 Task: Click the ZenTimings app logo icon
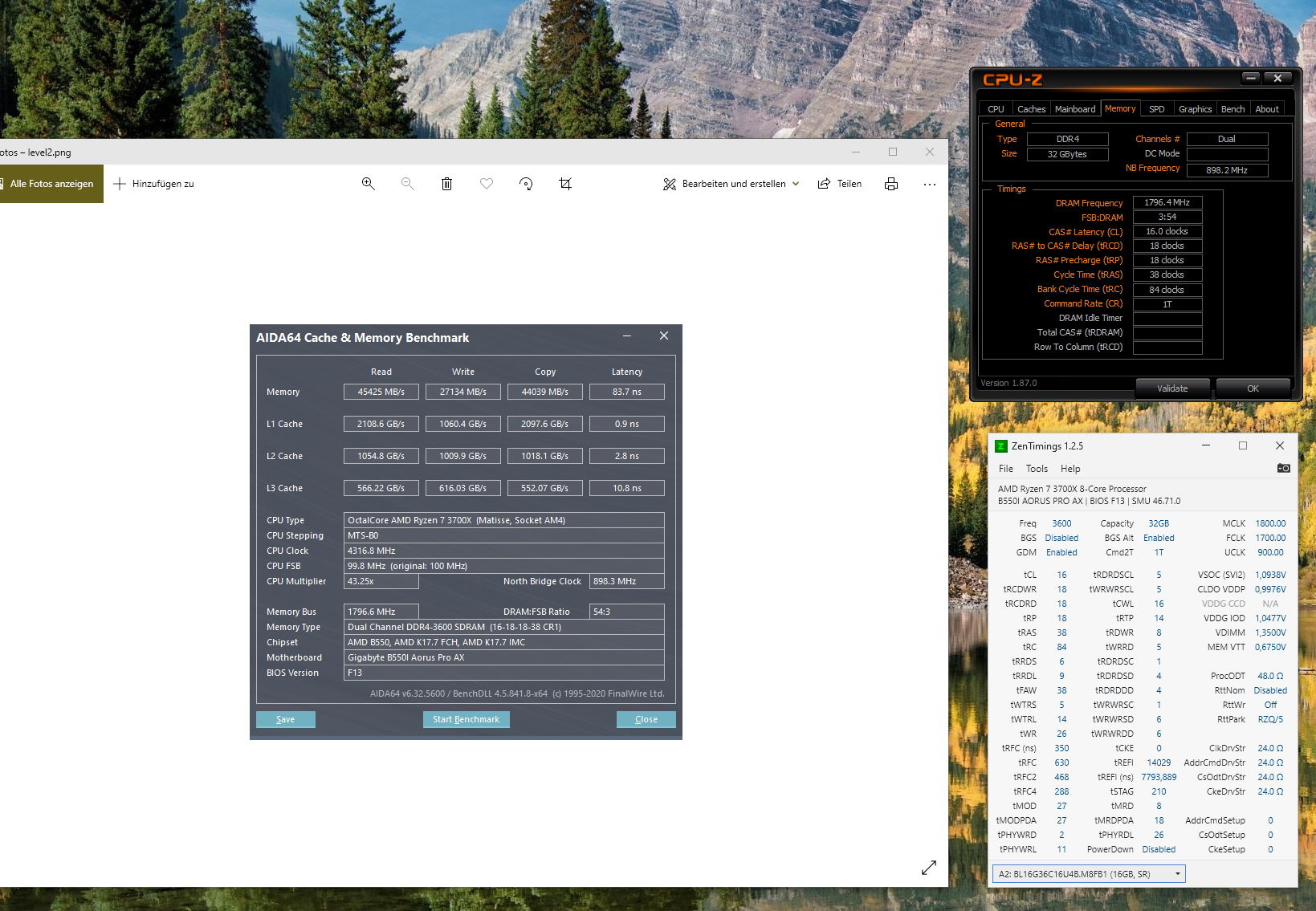click(x=1001, y=446)
